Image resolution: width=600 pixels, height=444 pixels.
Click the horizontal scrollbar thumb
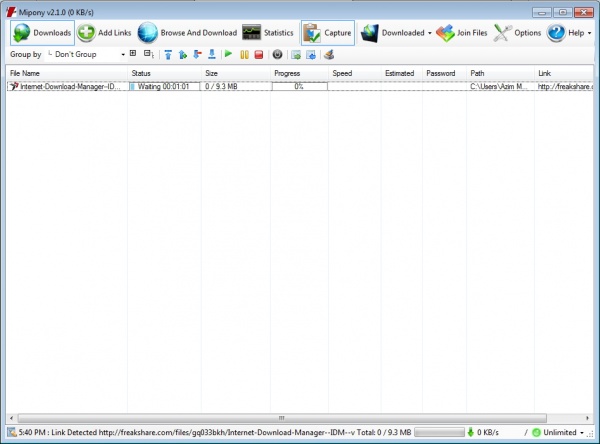click(282, 418)
